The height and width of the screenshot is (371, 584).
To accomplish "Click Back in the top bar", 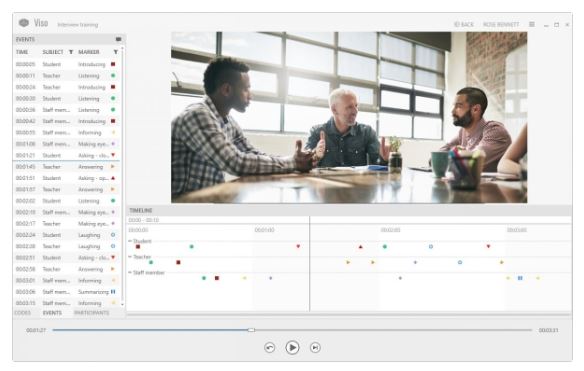I will [464, 25].
